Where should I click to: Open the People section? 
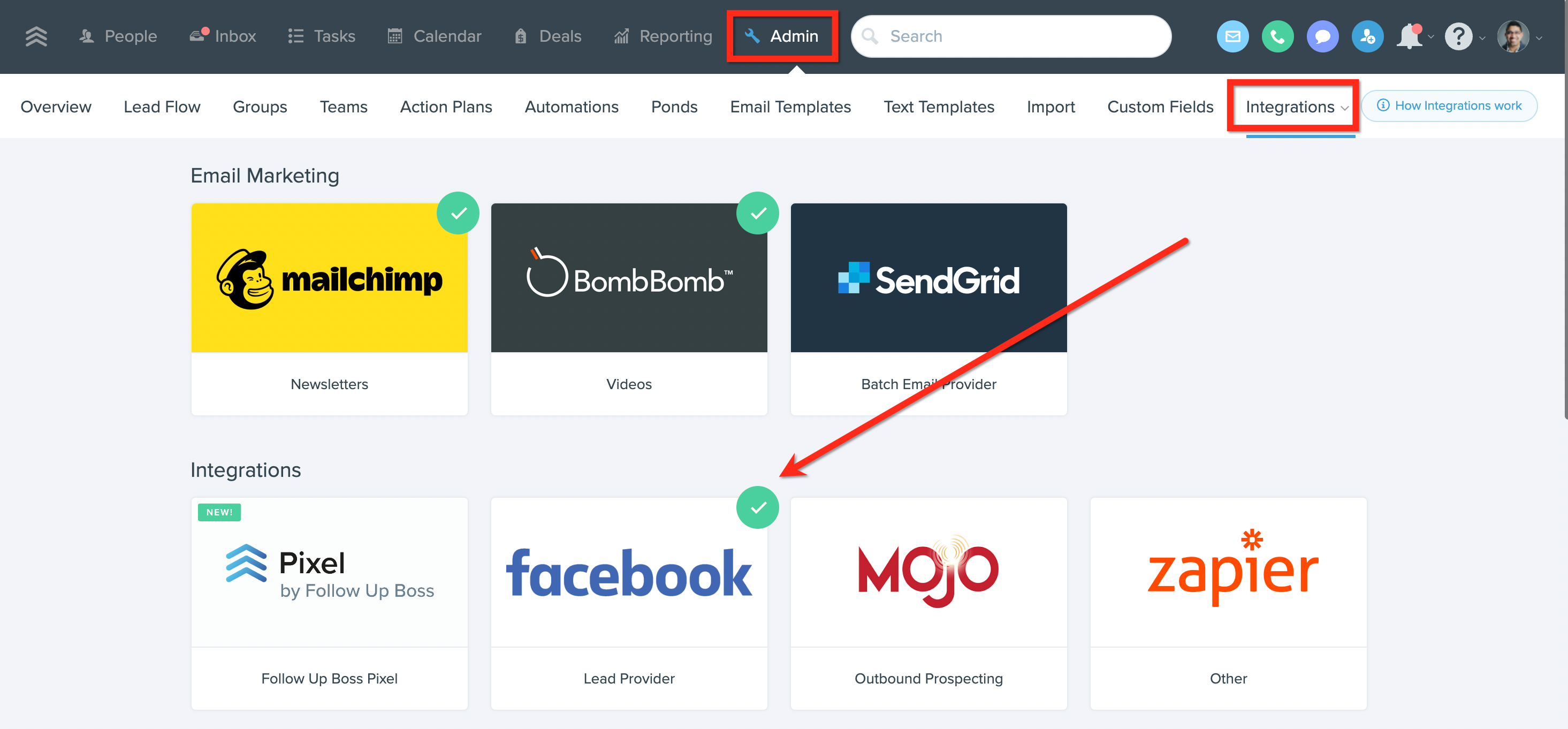[118, 36]
